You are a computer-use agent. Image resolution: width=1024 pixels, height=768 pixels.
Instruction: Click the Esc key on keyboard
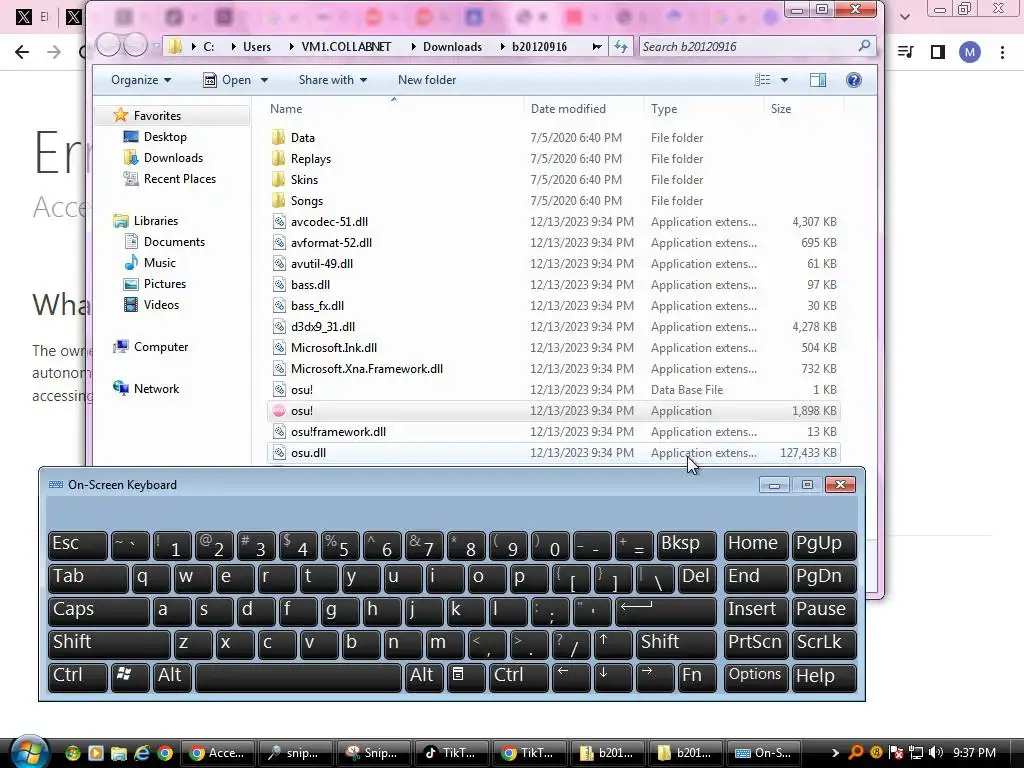(x=77, y=545)
